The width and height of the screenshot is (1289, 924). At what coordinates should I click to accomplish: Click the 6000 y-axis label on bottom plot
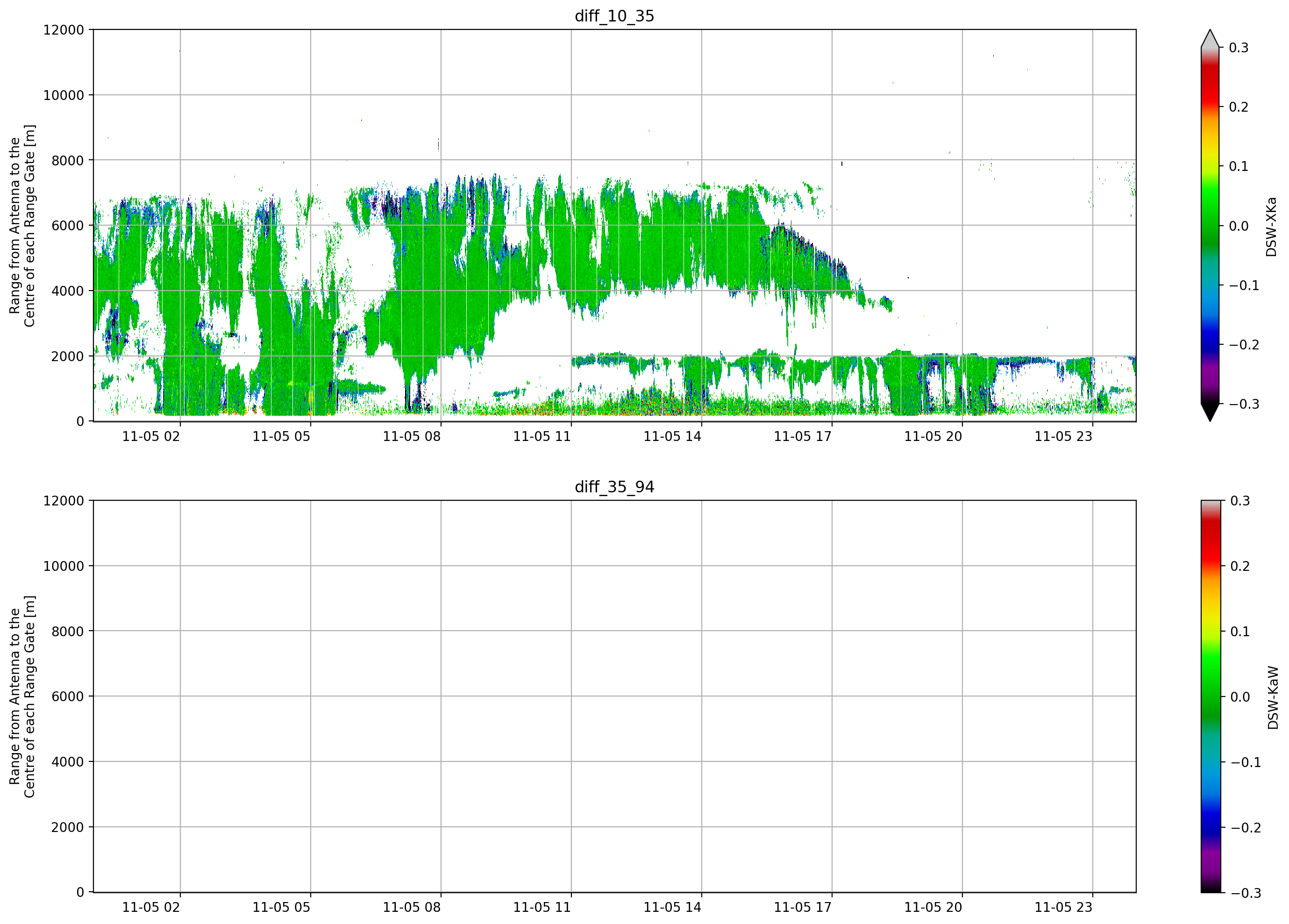coord(68,697)
